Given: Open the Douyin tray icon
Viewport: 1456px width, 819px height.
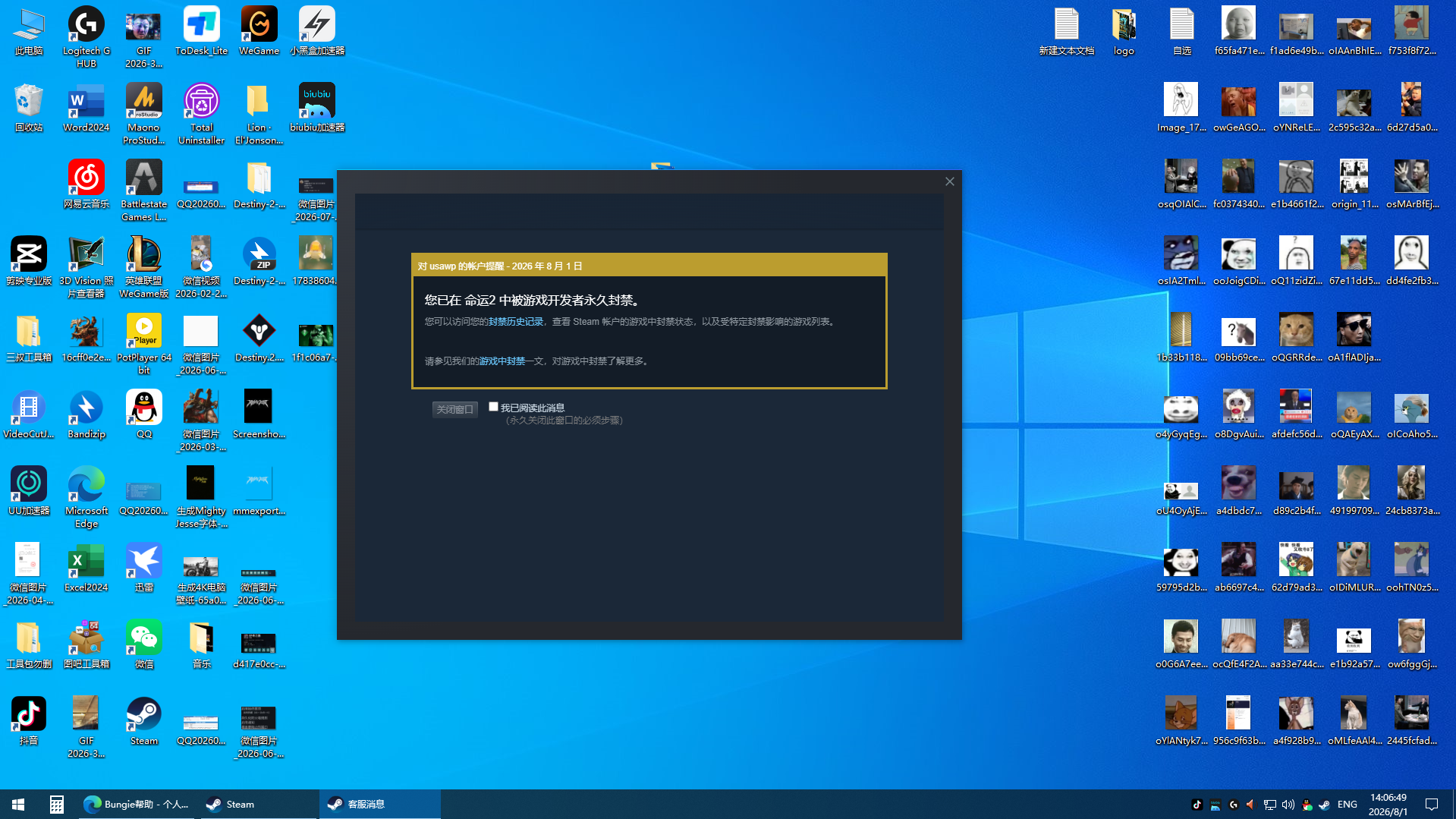Looking at the screenshot, I should click(x=1197, y=805).
